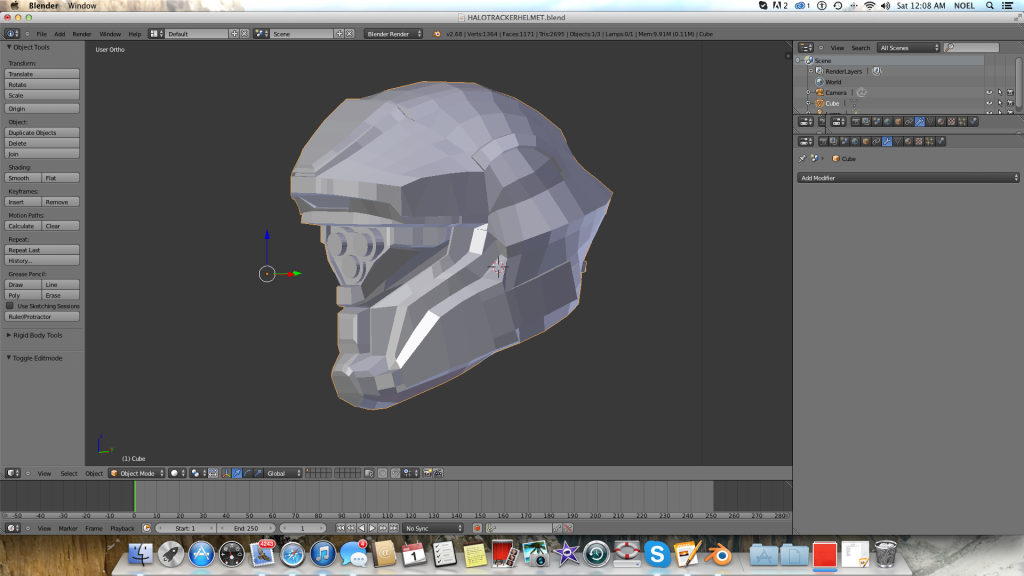Screen dimensions: 1024x576
Task: Launch Blender from the macOS dock
Action: (720, 554)
